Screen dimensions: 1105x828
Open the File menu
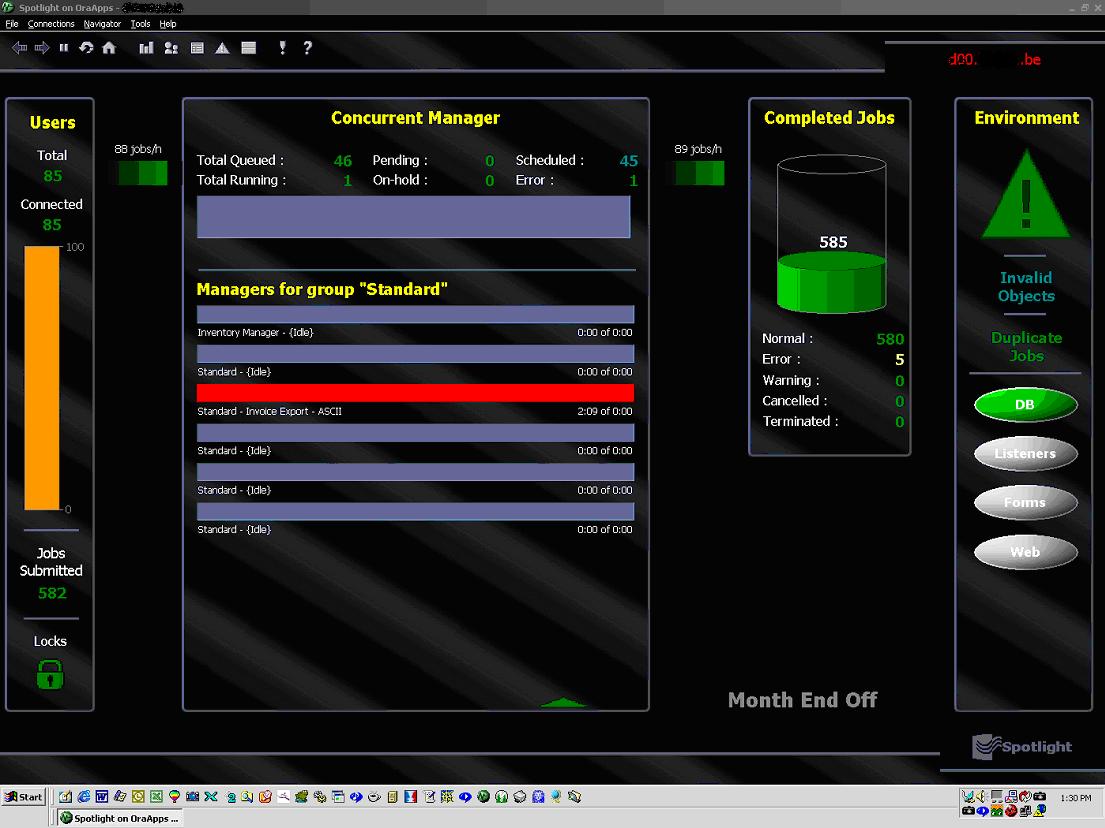(x=12, y=24)
